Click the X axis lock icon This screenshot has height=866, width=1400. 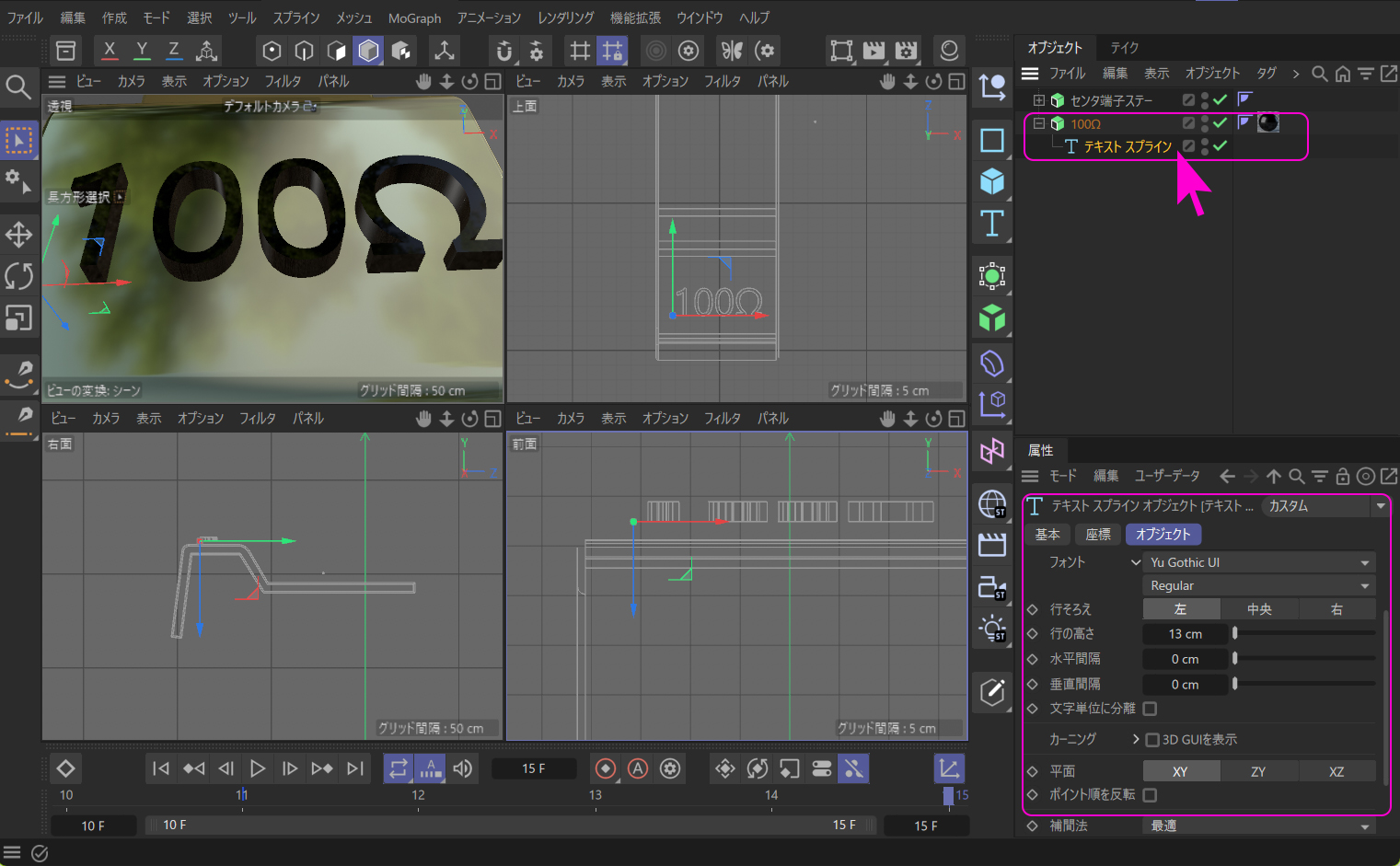click(x=110, y=51)
